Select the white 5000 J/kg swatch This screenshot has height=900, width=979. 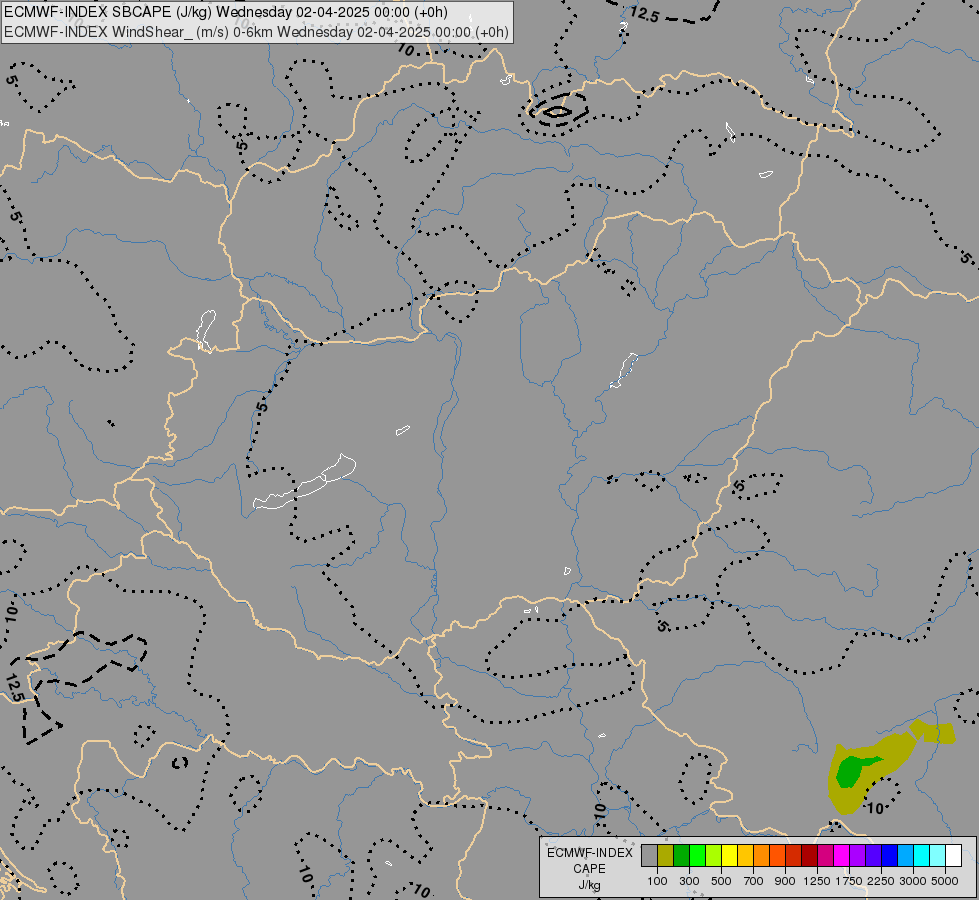pyautogui.click(x=953, y=855)
